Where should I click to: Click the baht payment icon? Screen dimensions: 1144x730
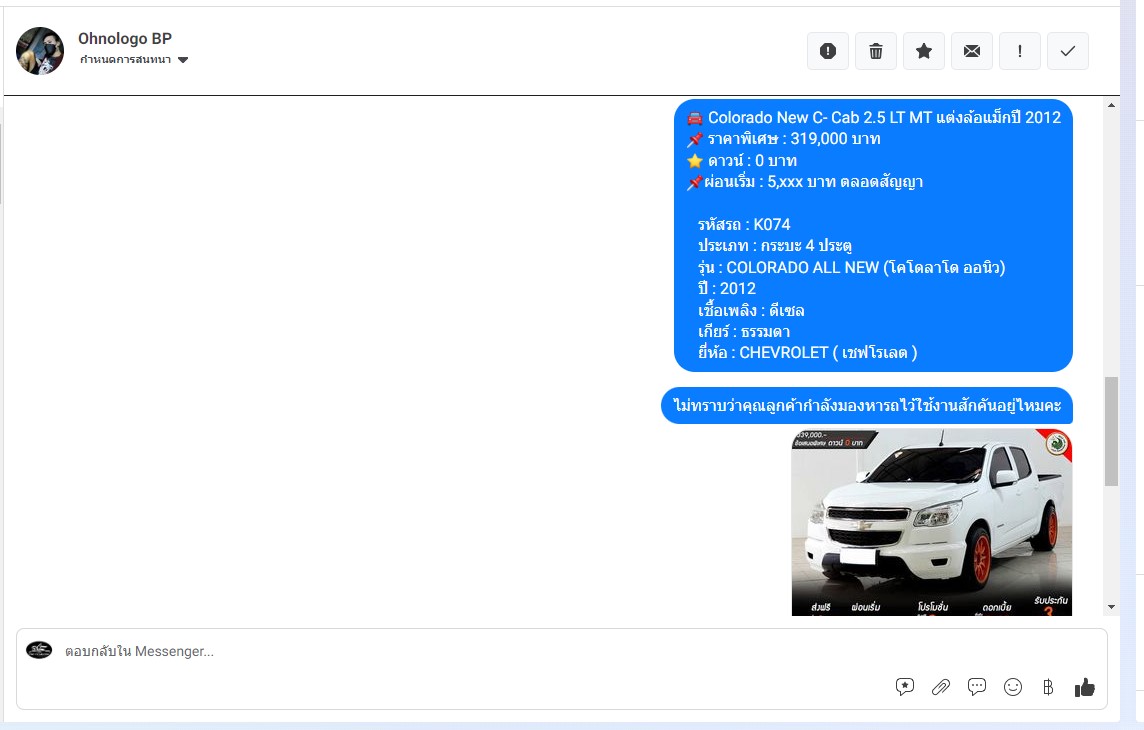click(x=1048, y=687)
